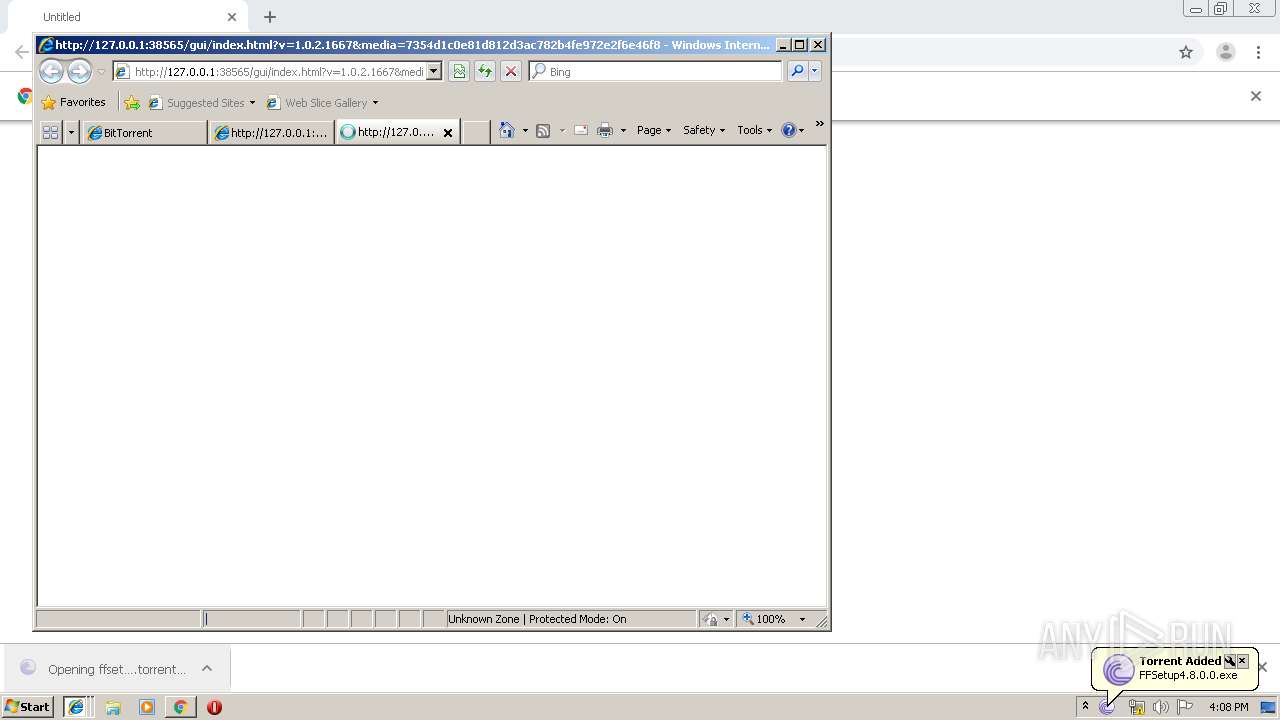Bookmark this page in Chrome

click(1186, 52)
